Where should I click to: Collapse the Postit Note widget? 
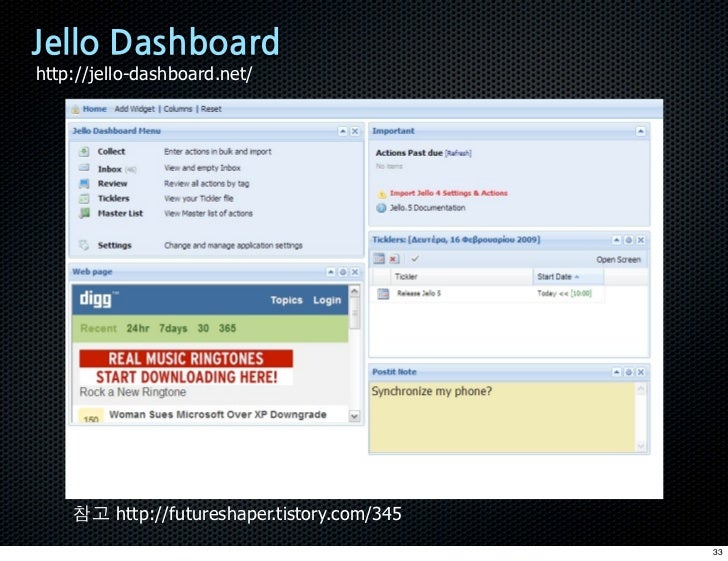pyautogui.click(x=616, y=372)
